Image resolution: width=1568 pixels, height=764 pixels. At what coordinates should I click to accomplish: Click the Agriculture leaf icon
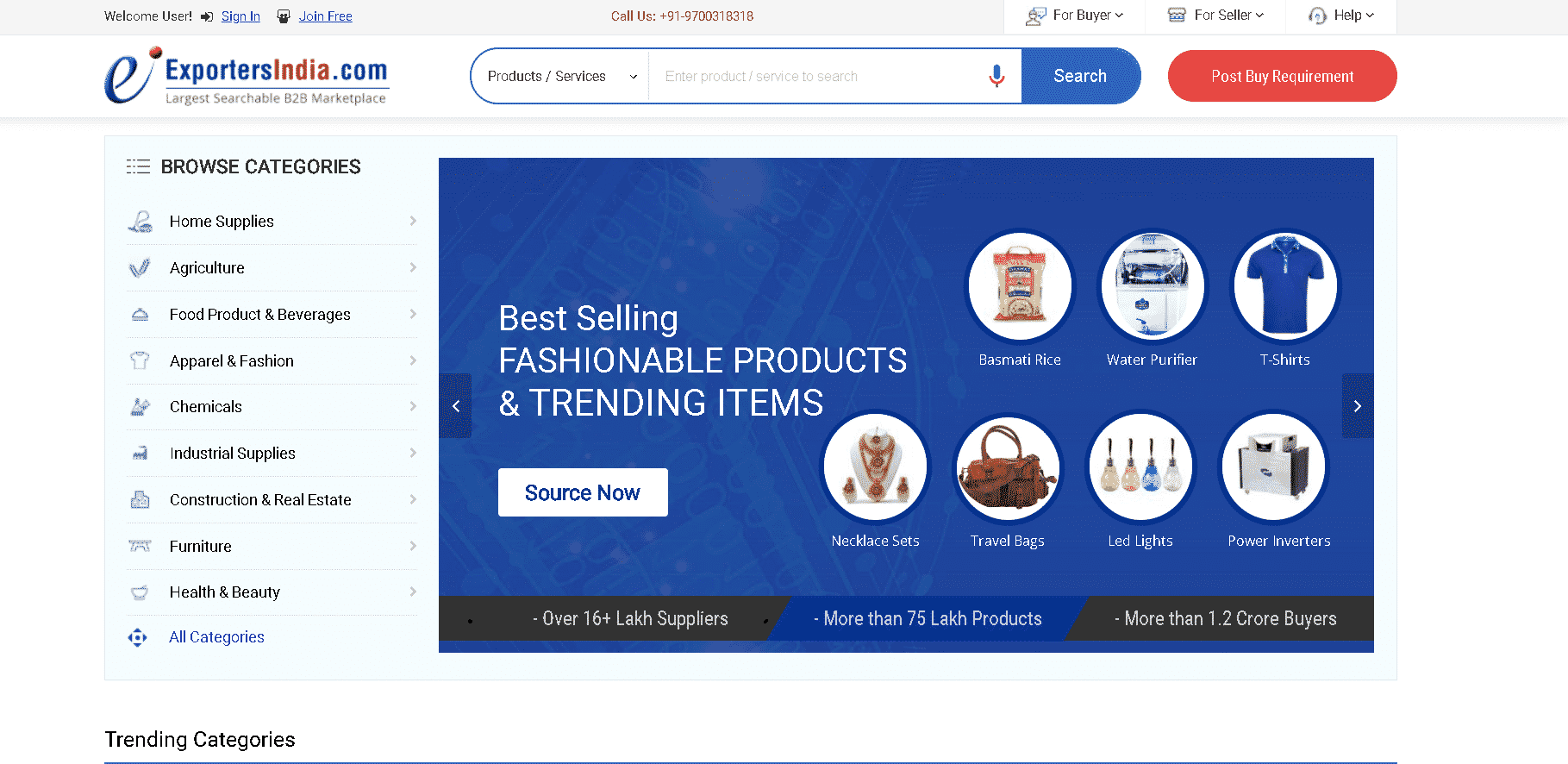coord(140,268)
